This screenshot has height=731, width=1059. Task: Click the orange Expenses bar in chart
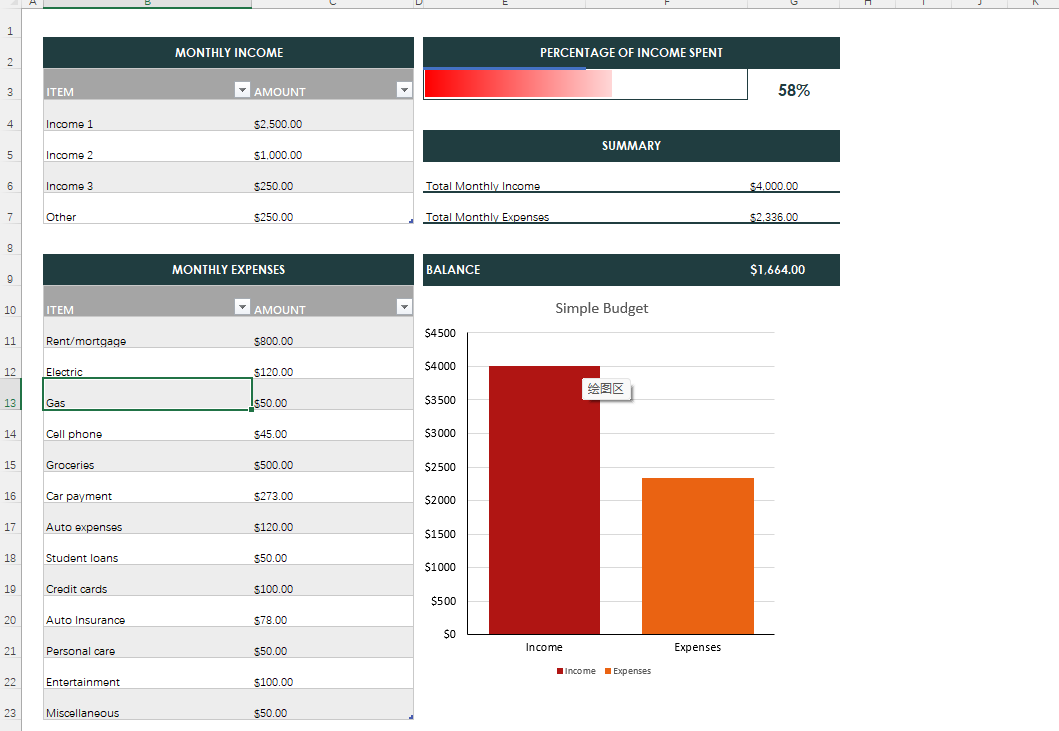[698, 556]
